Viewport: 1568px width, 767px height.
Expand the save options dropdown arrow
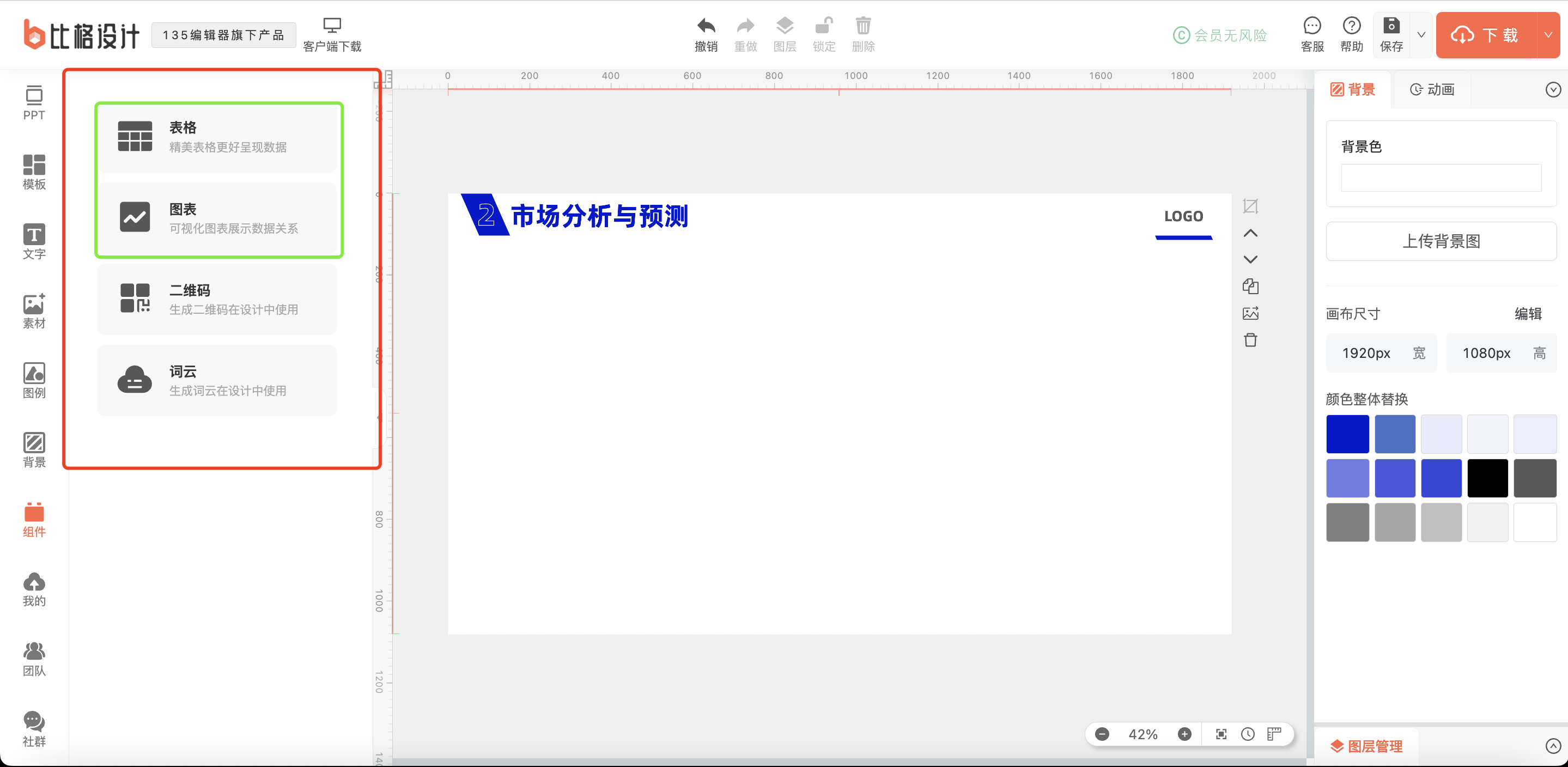[x=1421, y=35]
